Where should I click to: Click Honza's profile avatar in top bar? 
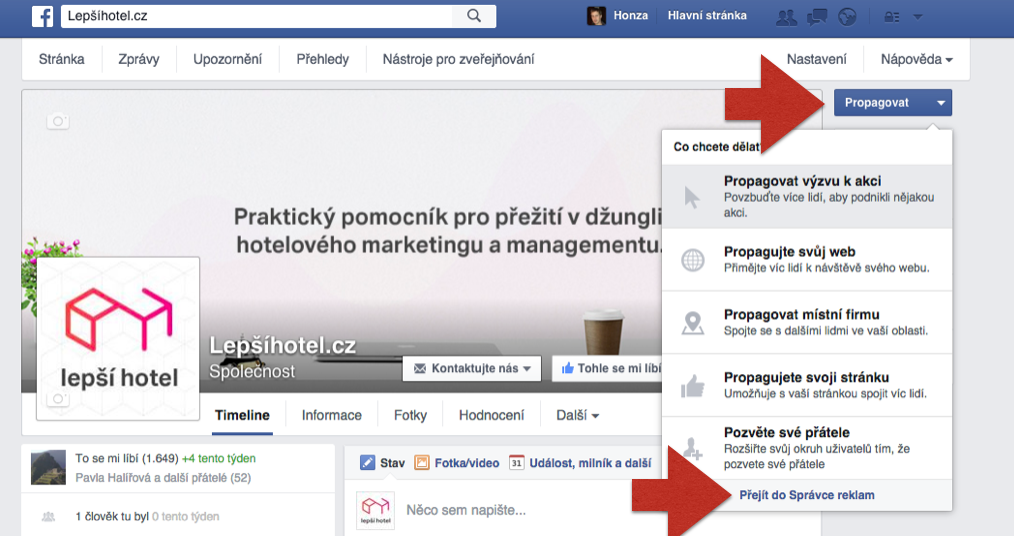[596, 16]
